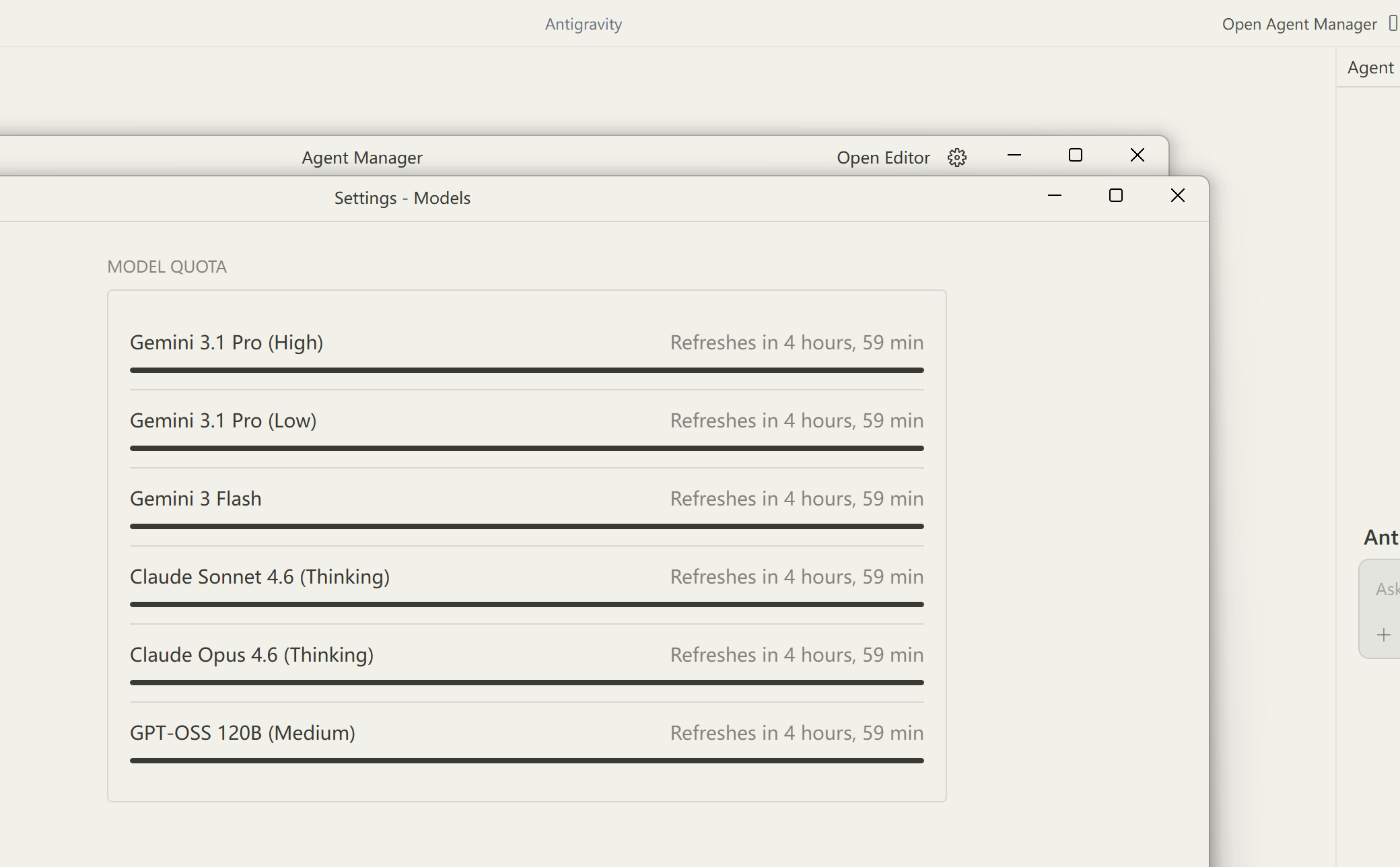1400x867 pixels.
Task: Click the plus icon below Ask field
Action: [x=1383, y=635]
